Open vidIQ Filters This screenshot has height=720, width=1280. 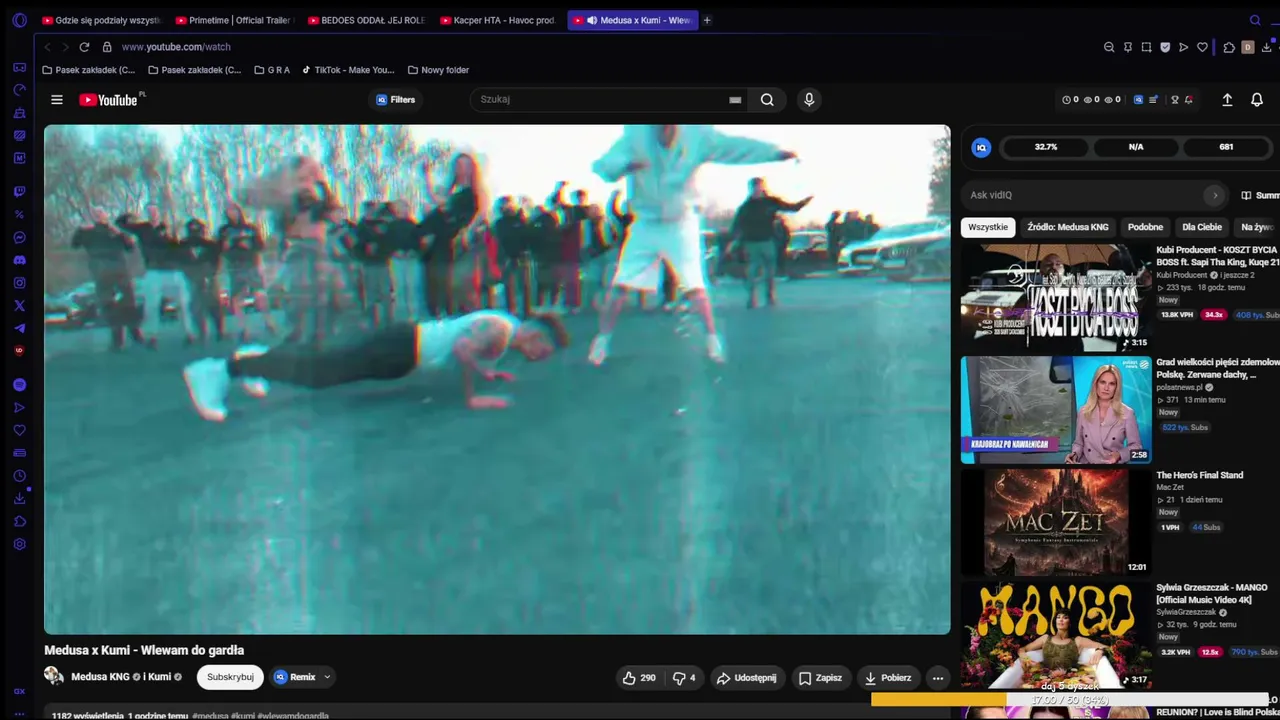(x=396, y=100)
